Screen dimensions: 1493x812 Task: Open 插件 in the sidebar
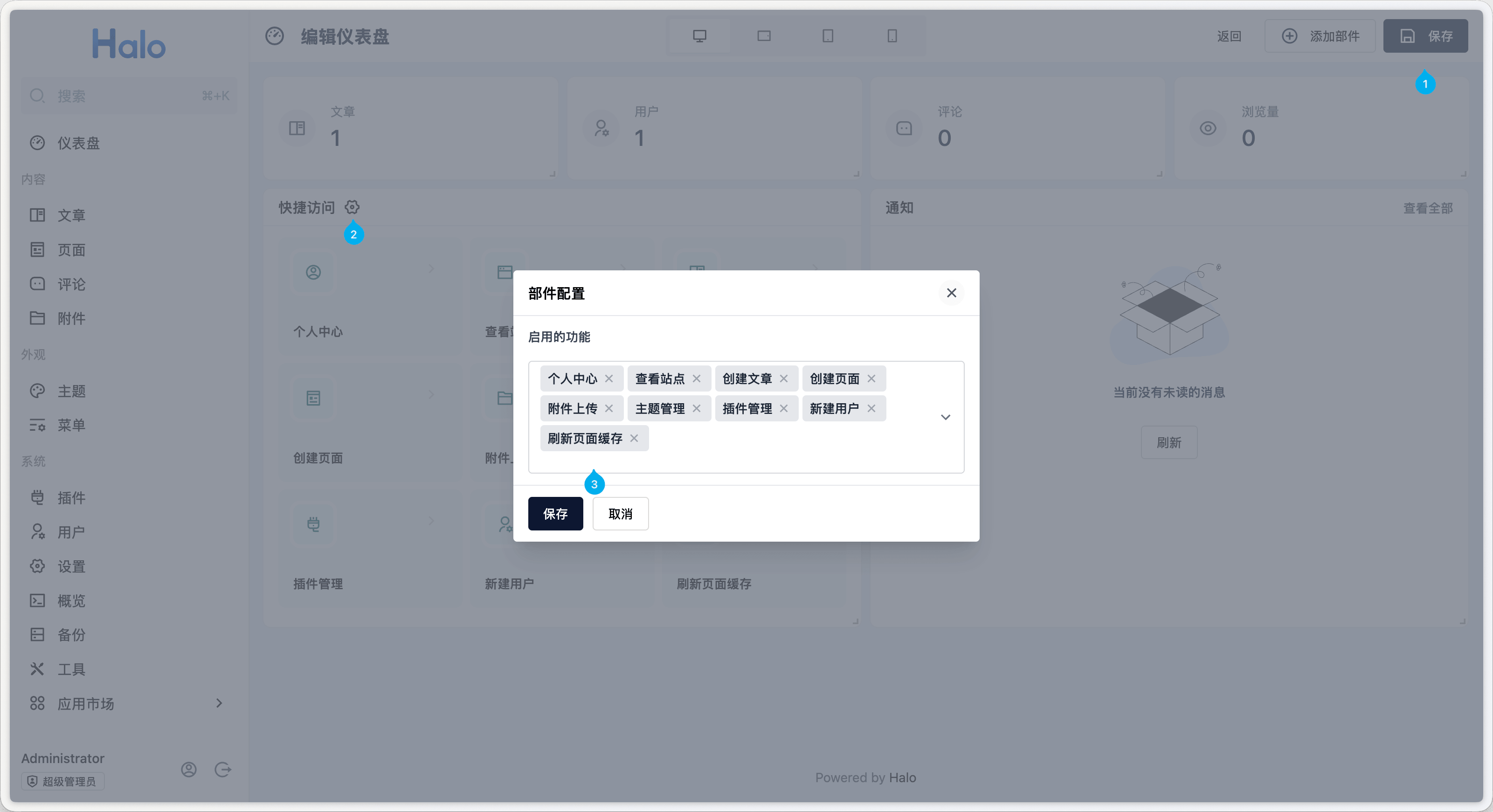[x=71, y=497]
